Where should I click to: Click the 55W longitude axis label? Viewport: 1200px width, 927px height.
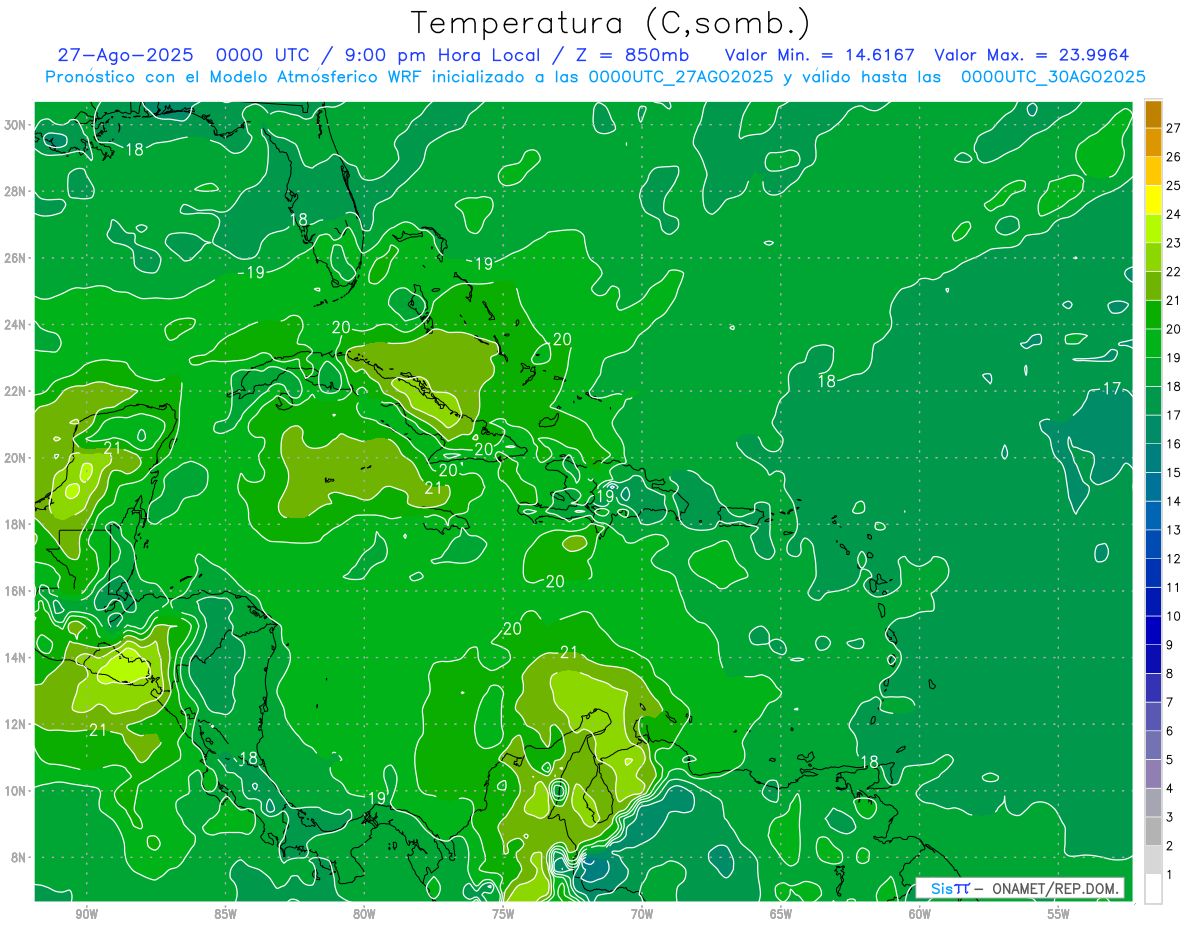1058,914
